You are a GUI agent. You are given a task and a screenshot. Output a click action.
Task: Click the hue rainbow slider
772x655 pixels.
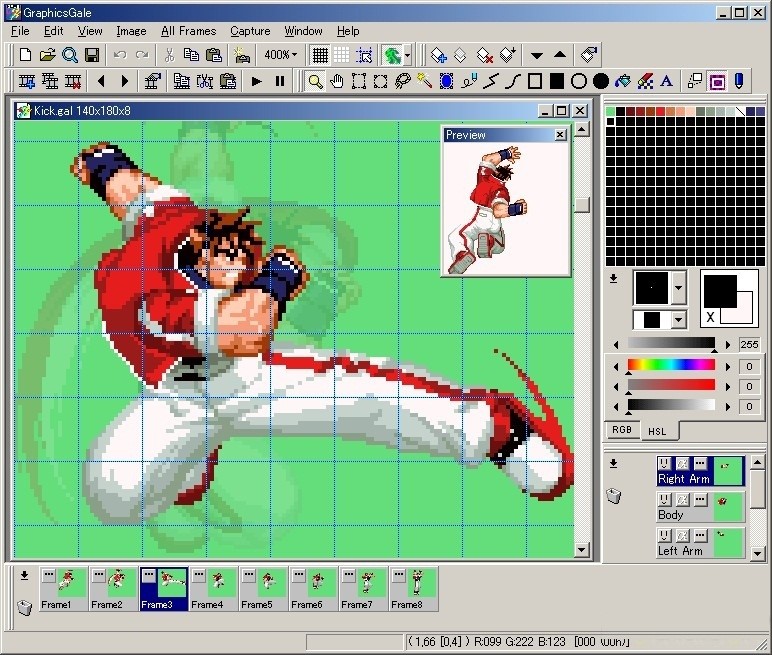click(x=671, y=365)
